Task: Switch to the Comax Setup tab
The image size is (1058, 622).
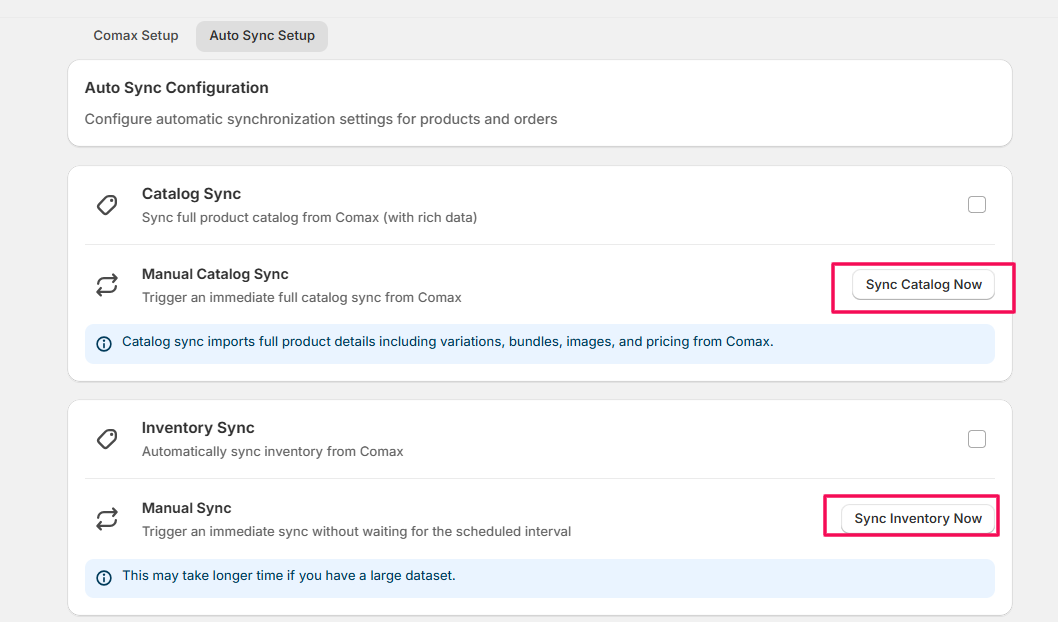Action: point(136,36)
